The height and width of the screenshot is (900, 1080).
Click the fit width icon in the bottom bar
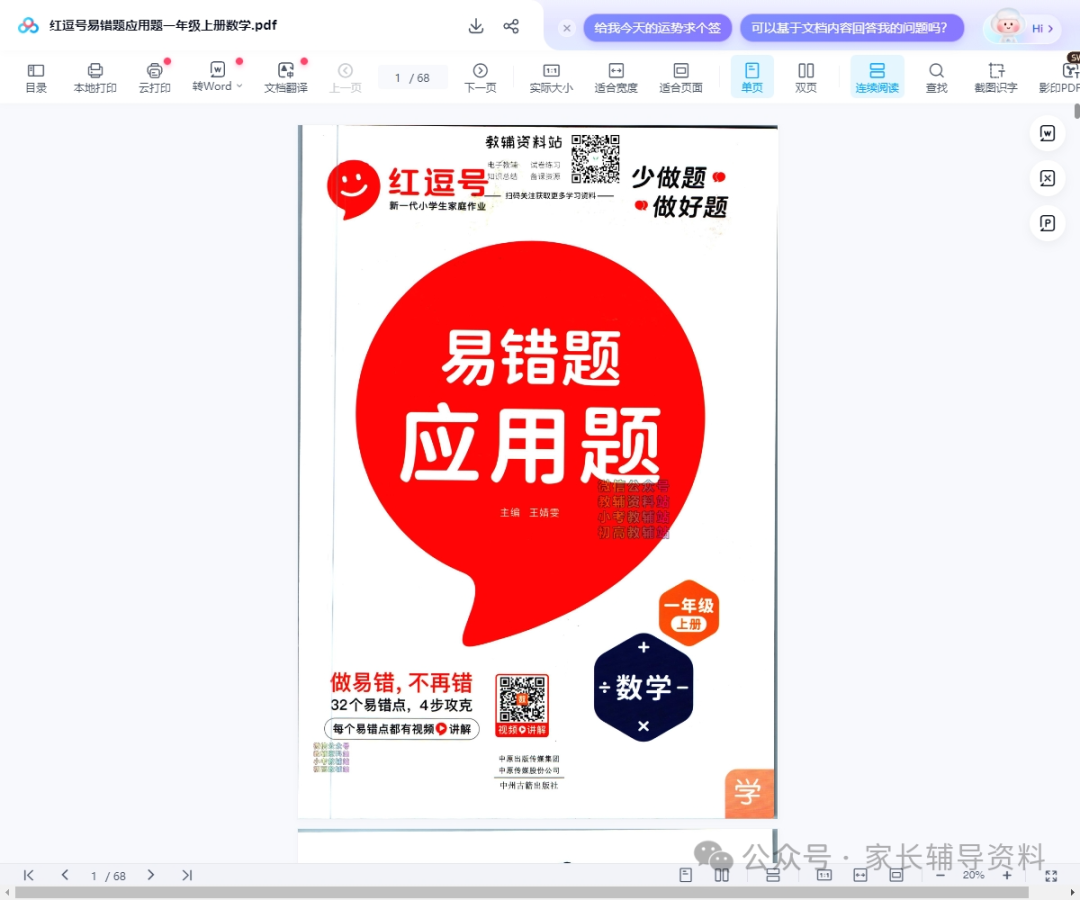click(860, 875)
